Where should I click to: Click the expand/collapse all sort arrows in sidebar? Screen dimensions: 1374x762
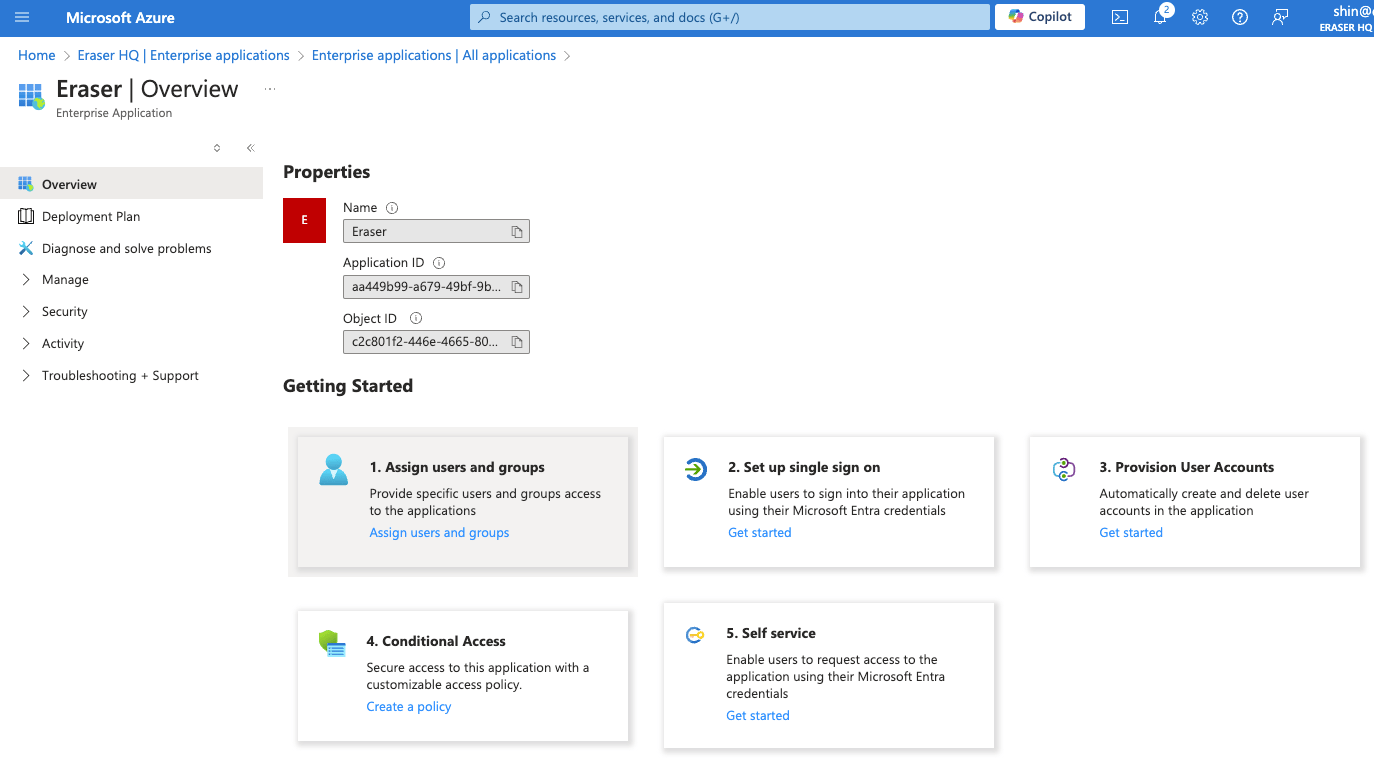[217, 148]
